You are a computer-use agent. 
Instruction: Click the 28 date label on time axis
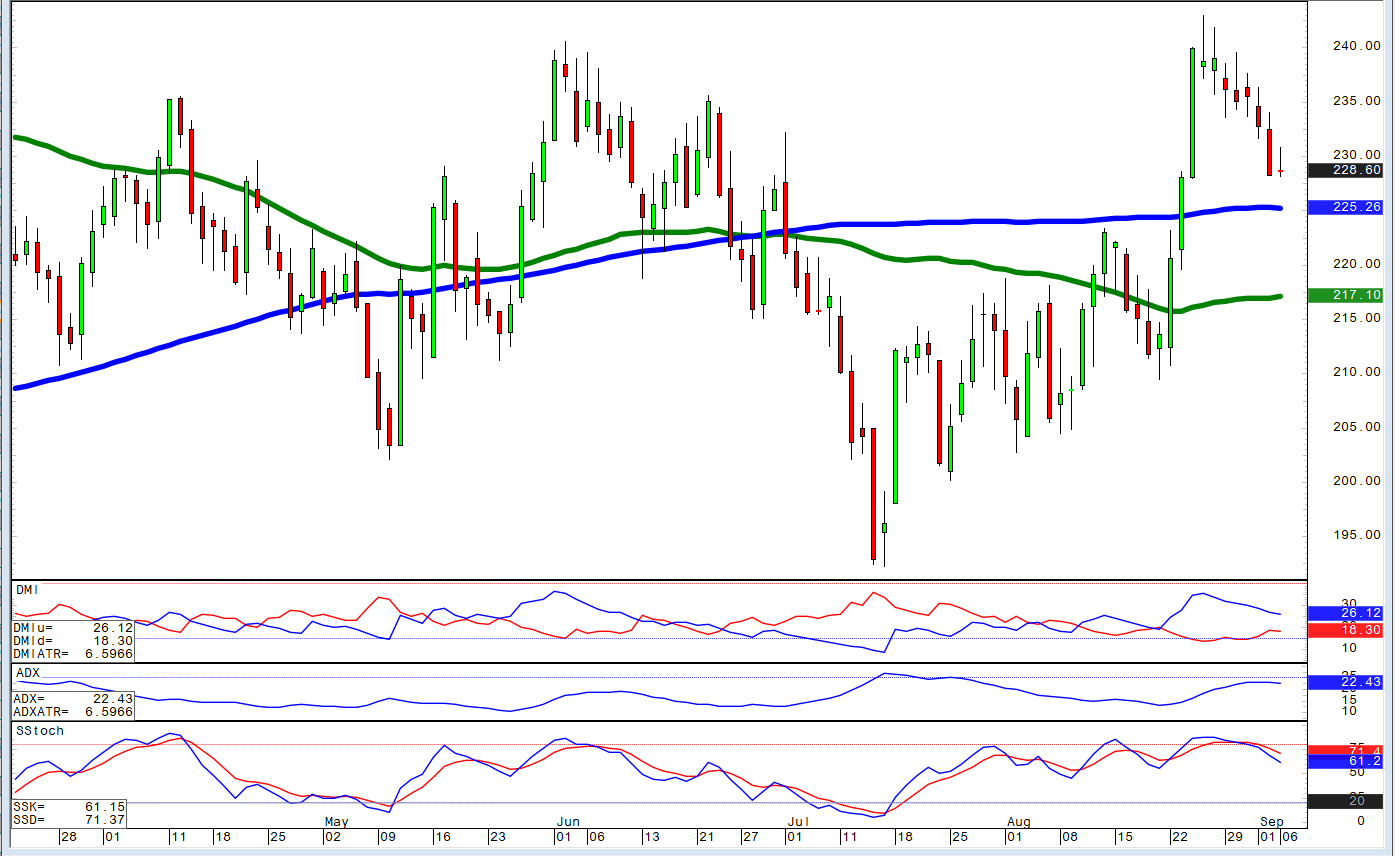[68, 837]
